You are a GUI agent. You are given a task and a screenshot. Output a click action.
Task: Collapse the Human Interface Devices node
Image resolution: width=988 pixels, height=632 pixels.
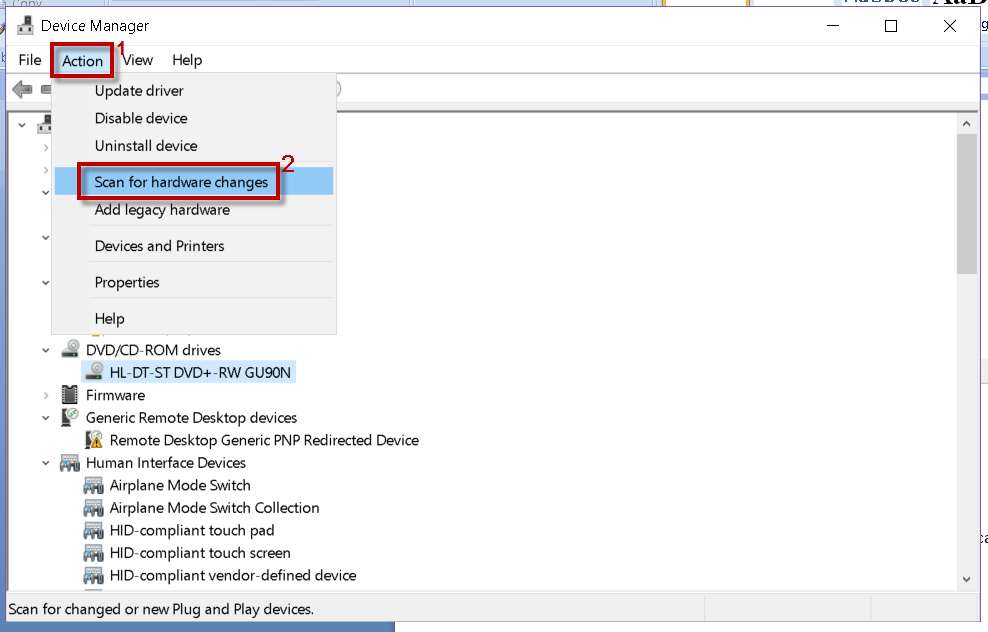point(46,463)
